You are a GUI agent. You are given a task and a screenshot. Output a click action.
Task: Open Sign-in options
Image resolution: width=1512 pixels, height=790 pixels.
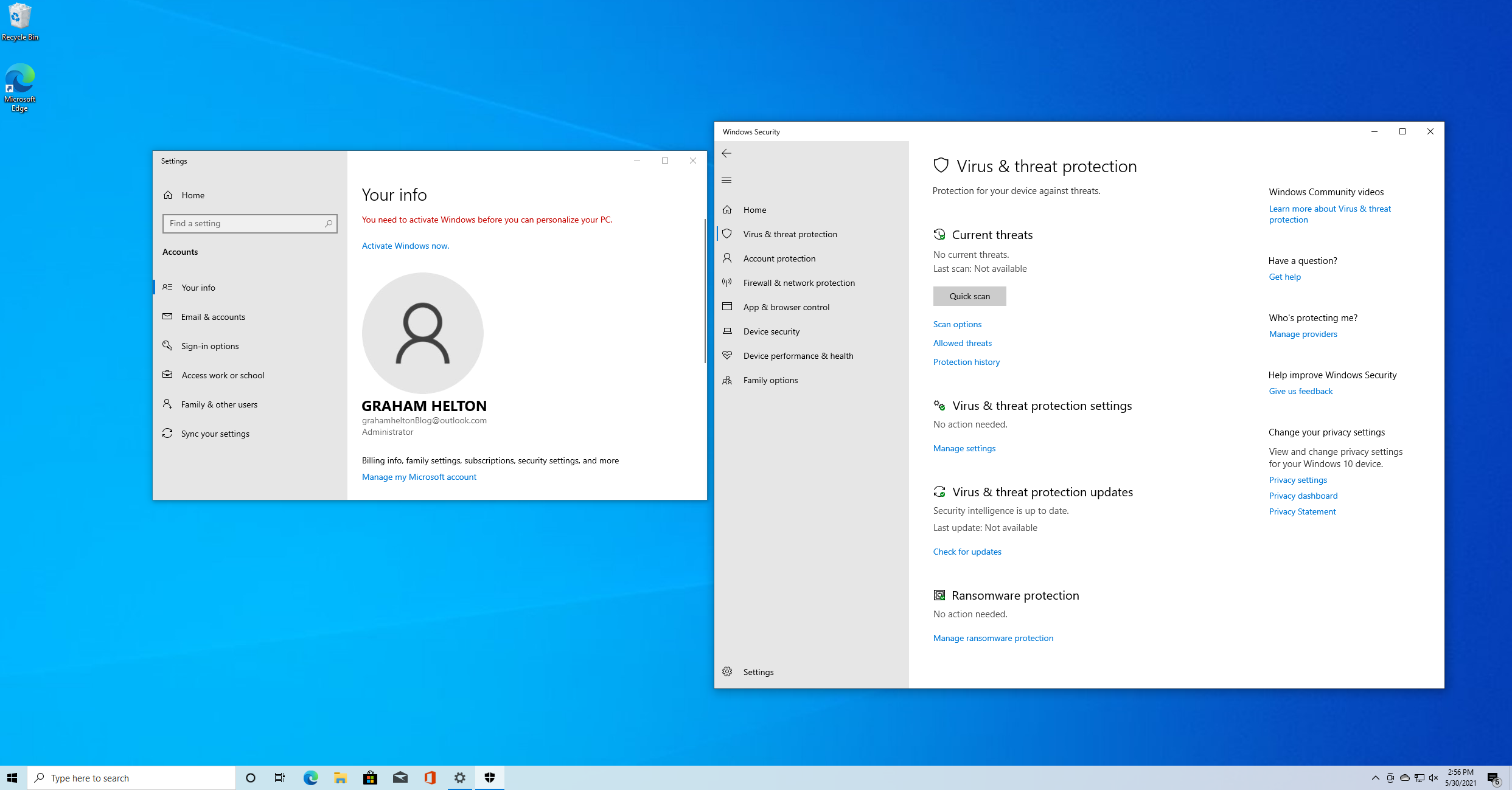point(249,346)
